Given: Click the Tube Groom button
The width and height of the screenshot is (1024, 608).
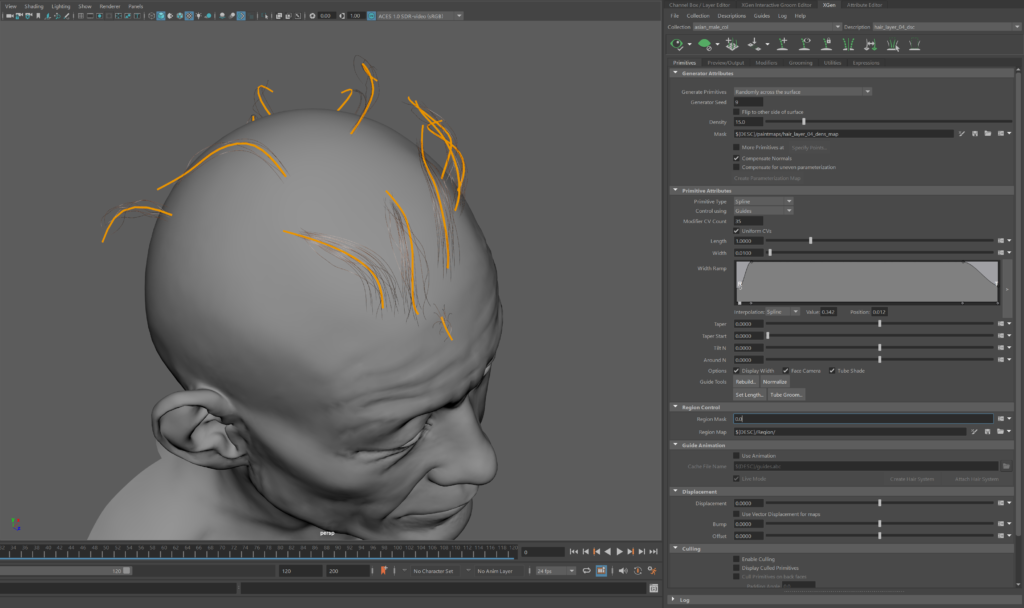Looking at the screenshot, I should 786,395.
